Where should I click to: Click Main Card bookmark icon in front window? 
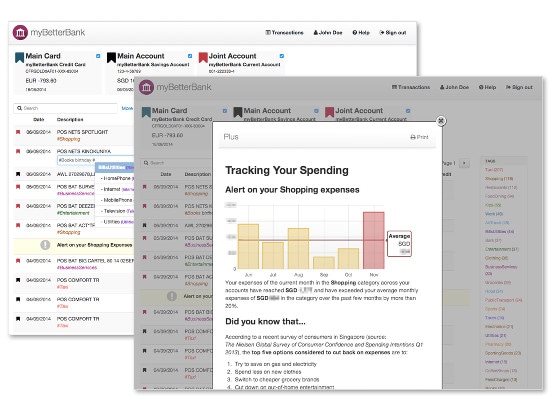tap(146, 112)
